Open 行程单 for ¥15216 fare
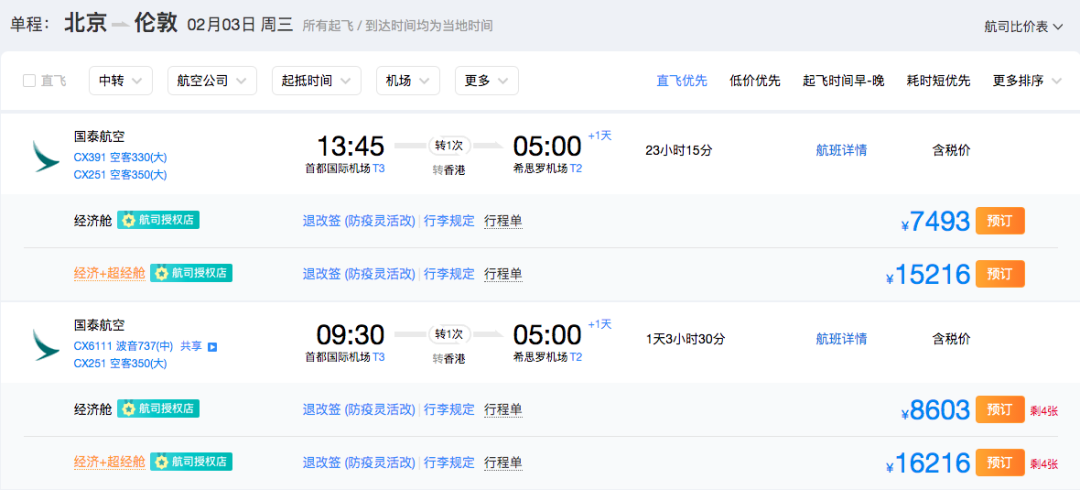Image resolution: width=1080 pixels, height=490 pixels. click(x=503, y=274)
